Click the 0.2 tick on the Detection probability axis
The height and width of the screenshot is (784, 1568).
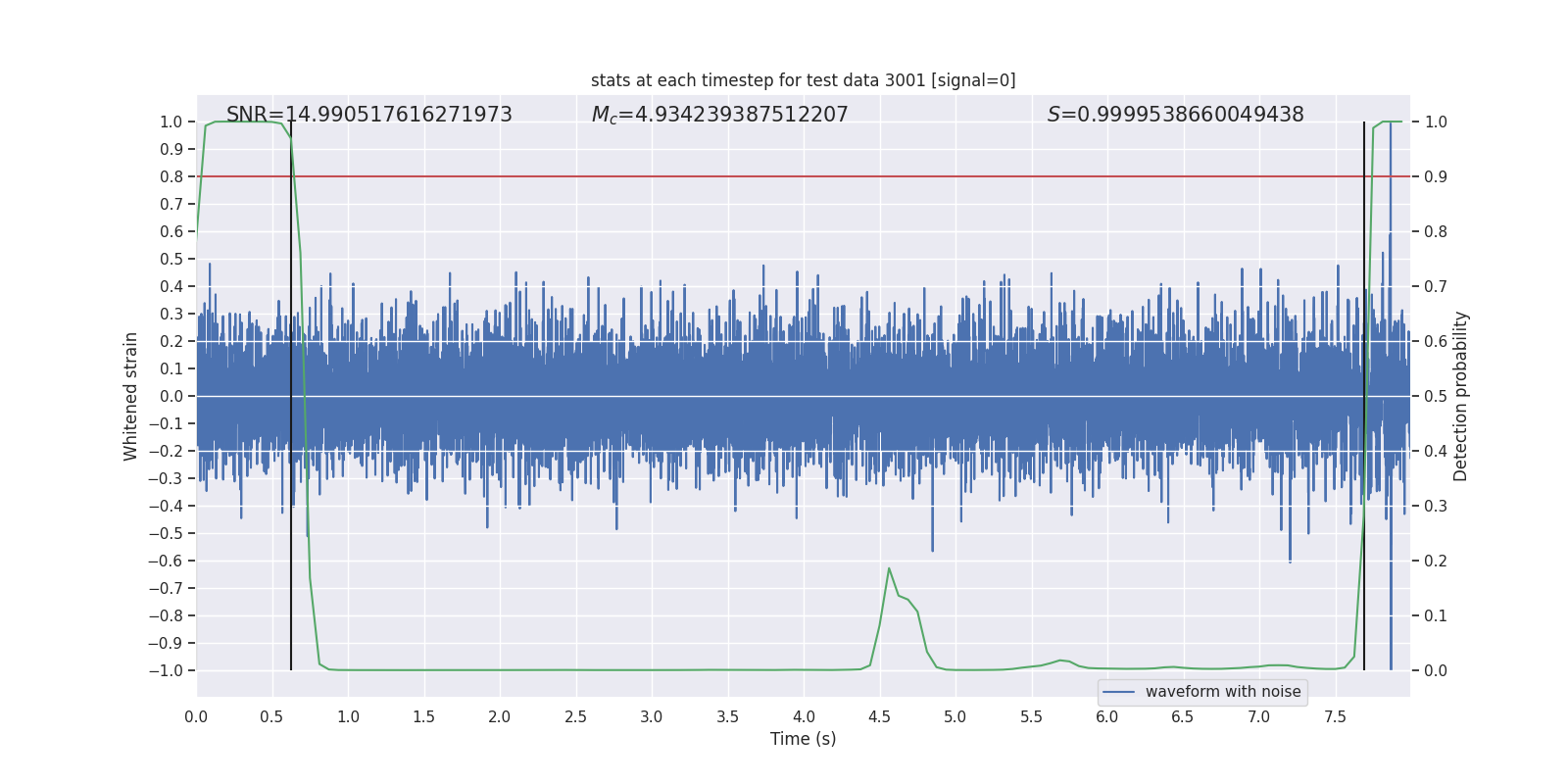coord(1436,561)
